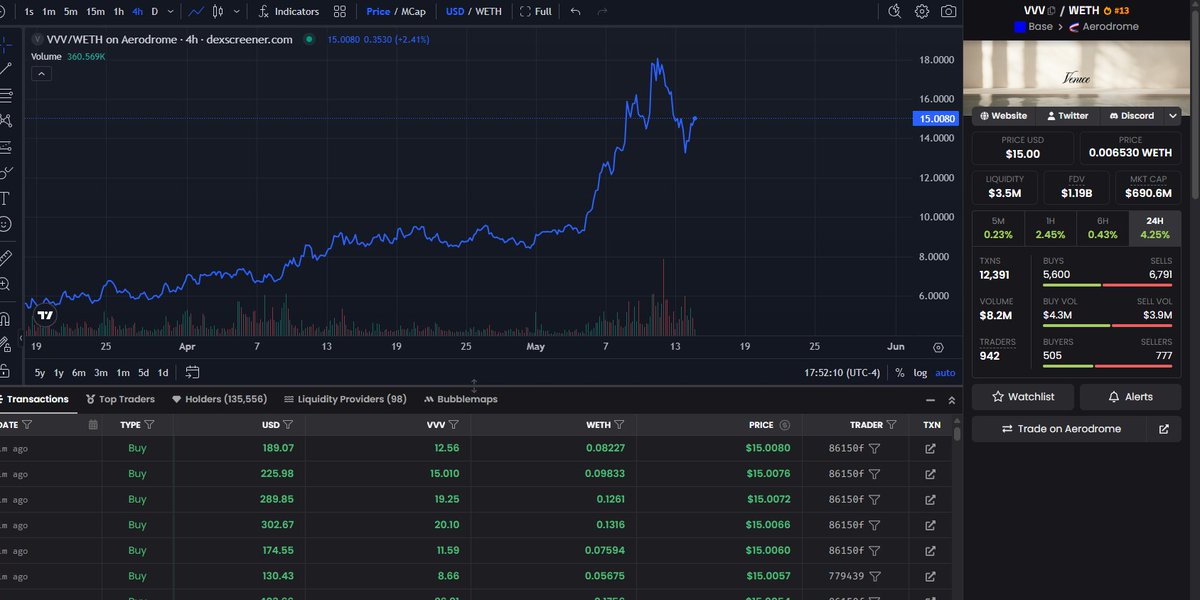Toggle chart denomination to WETH
This screenshot has width=1200, height=600.
(488, 12)
